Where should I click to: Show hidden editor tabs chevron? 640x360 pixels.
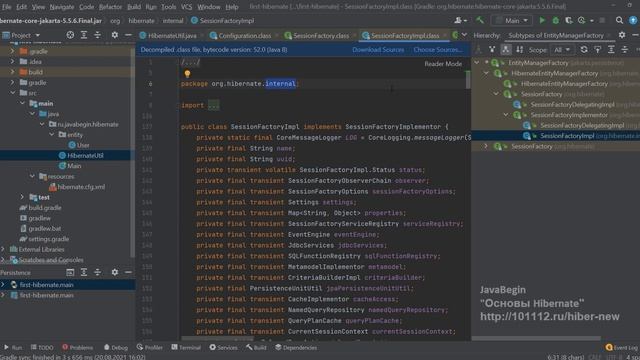(x=464, y=35)
